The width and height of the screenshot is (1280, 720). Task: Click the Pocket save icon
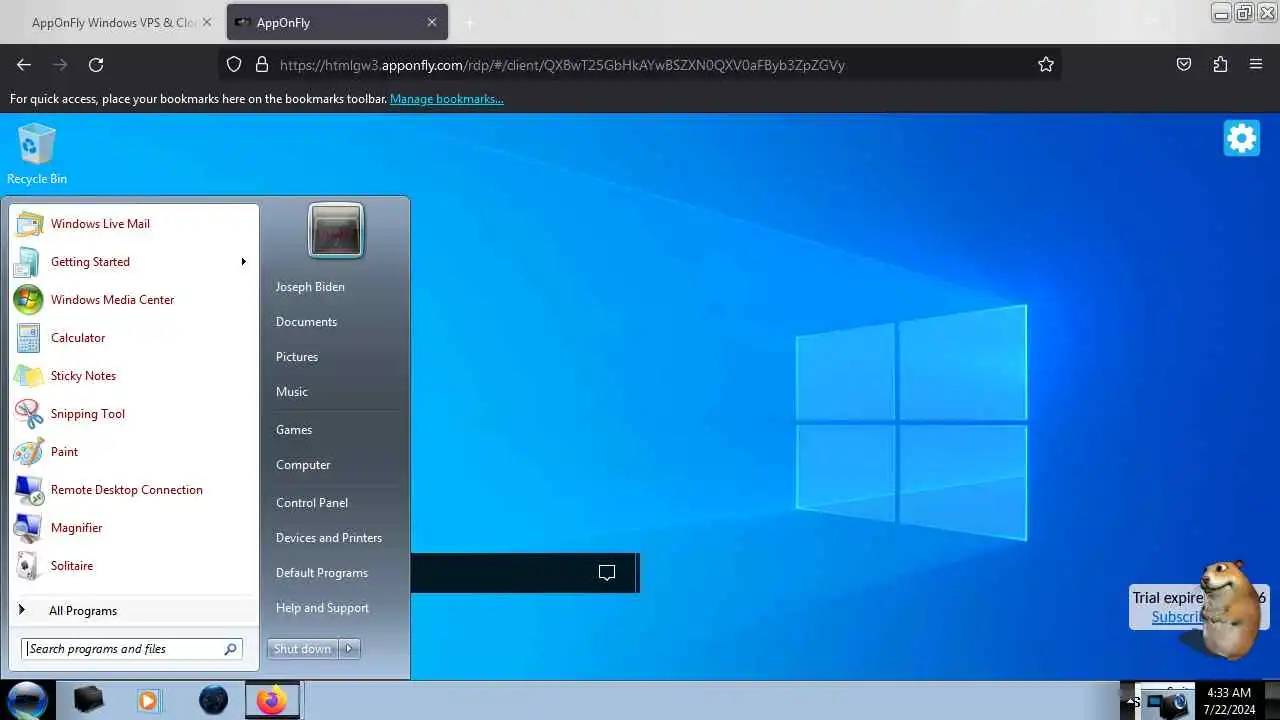(x=1184, y=65)
